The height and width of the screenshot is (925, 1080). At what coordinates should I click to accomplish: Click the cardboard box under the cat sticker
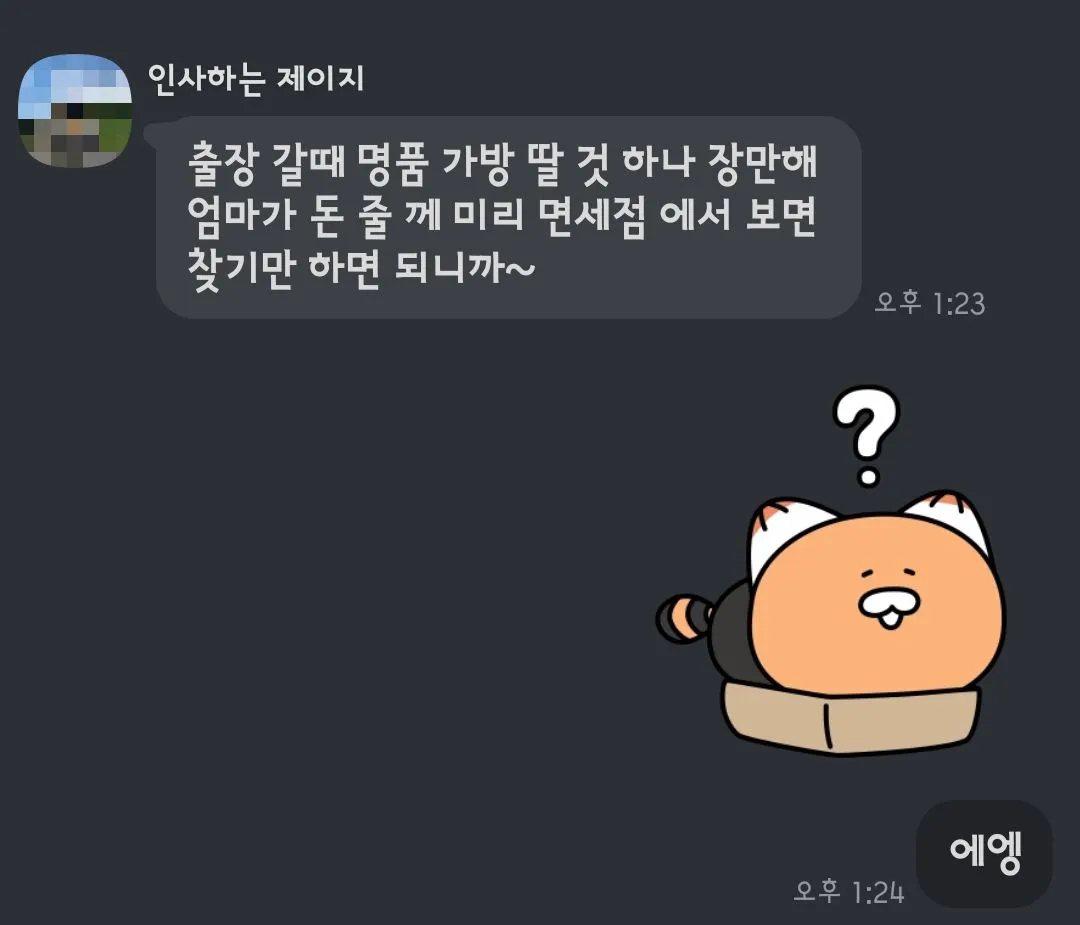pyautogui.click(x=851, y=718)
